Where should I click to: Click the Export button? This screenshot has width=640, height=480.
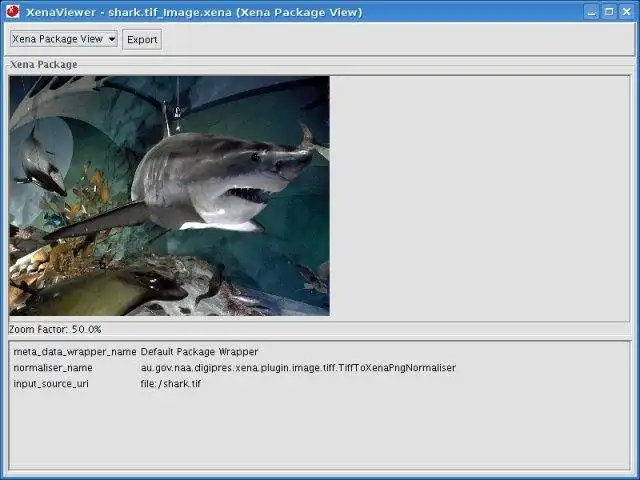tap(142, 40)
